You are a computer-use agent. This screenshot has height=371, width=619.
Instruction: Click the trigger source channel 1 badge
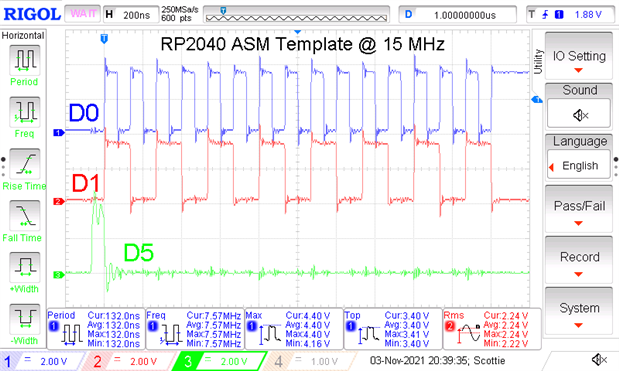(559, 15)
